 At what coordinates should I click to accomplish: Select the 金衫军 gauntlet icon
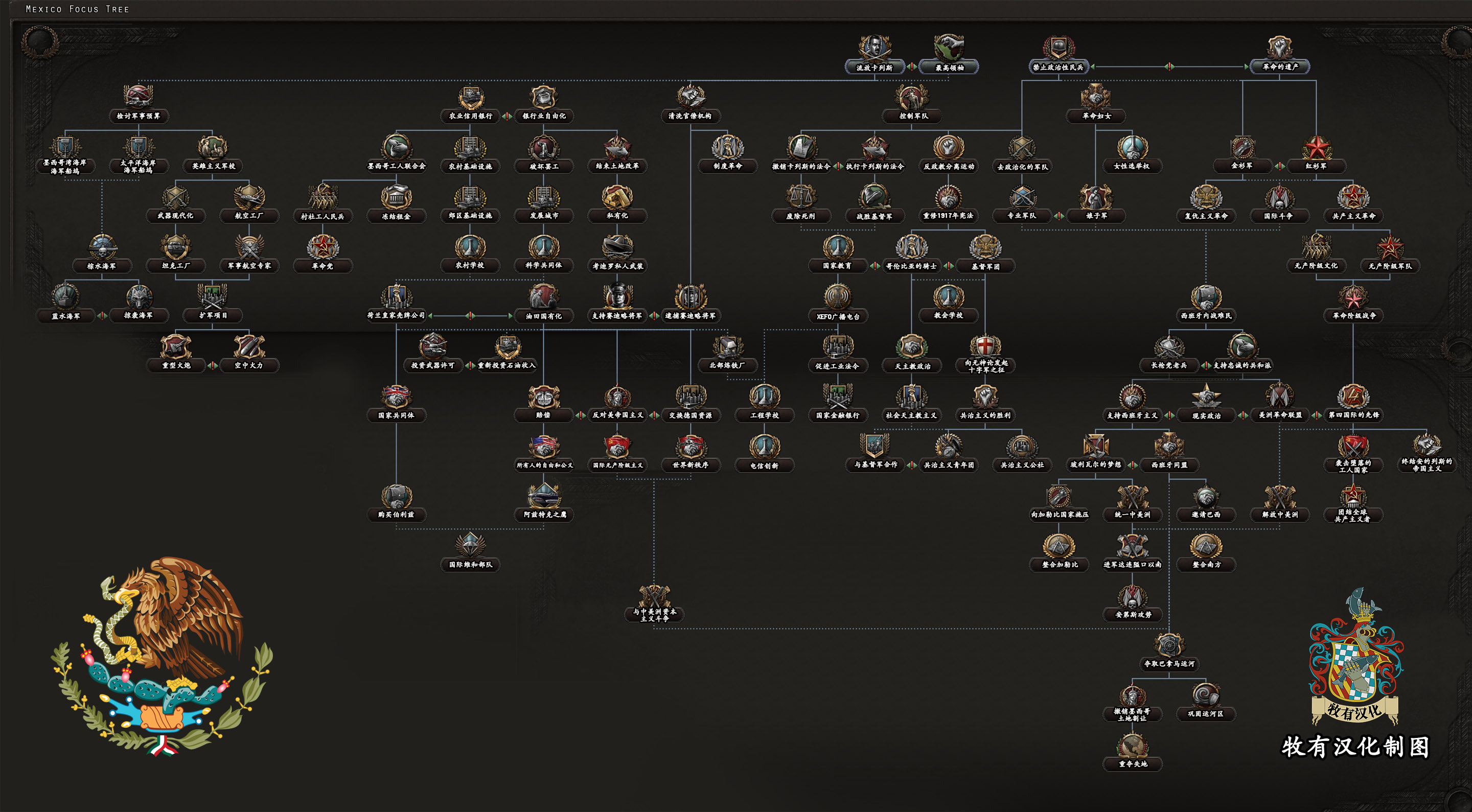pyautogui.click(x=1243, y=146)
